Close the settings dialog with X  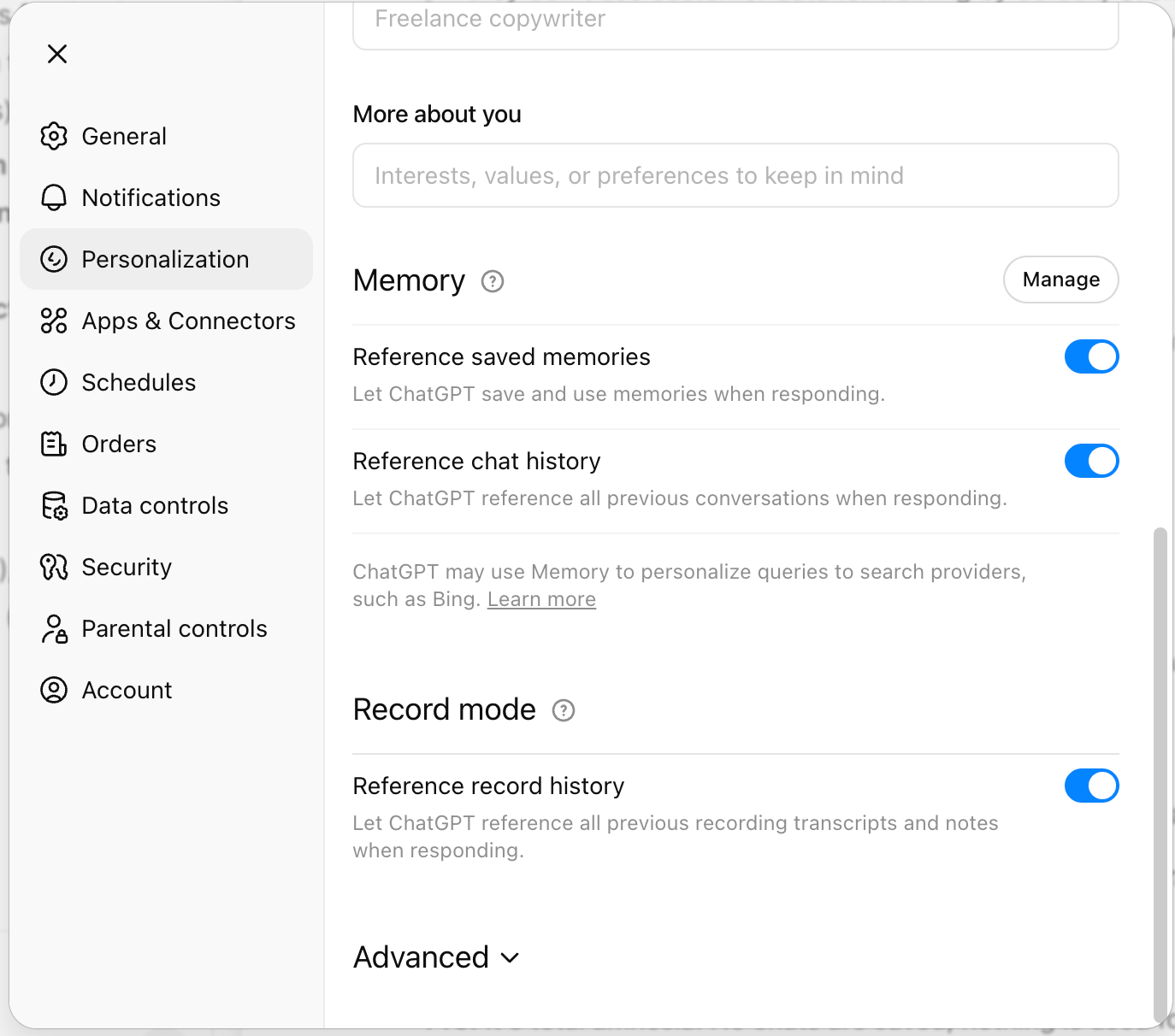point(57,54)
